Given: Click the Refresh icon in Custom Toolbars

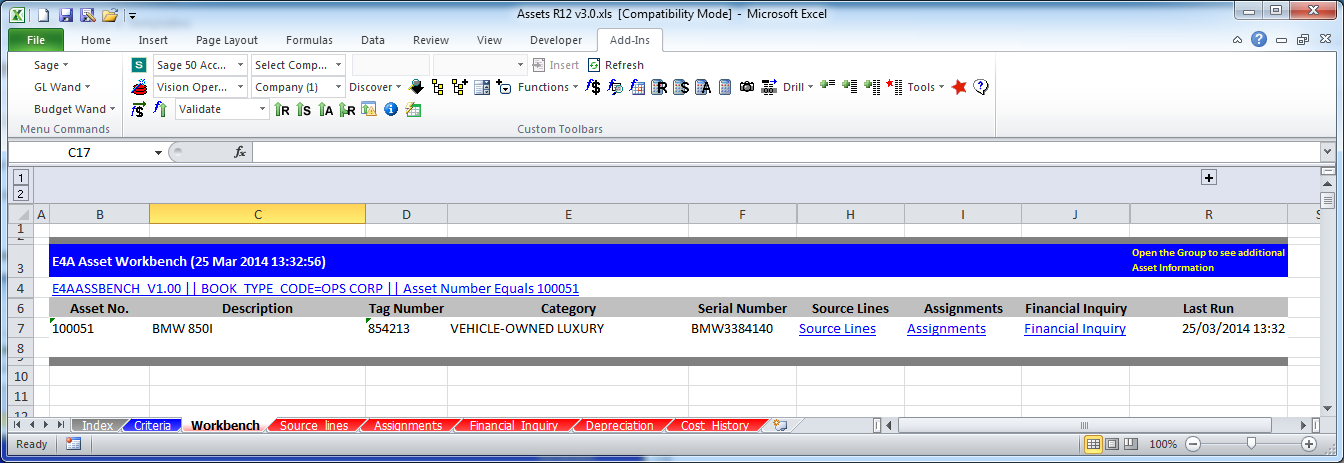Looking at the screenshot, I should pyautogui.click(x=594, y=65).
